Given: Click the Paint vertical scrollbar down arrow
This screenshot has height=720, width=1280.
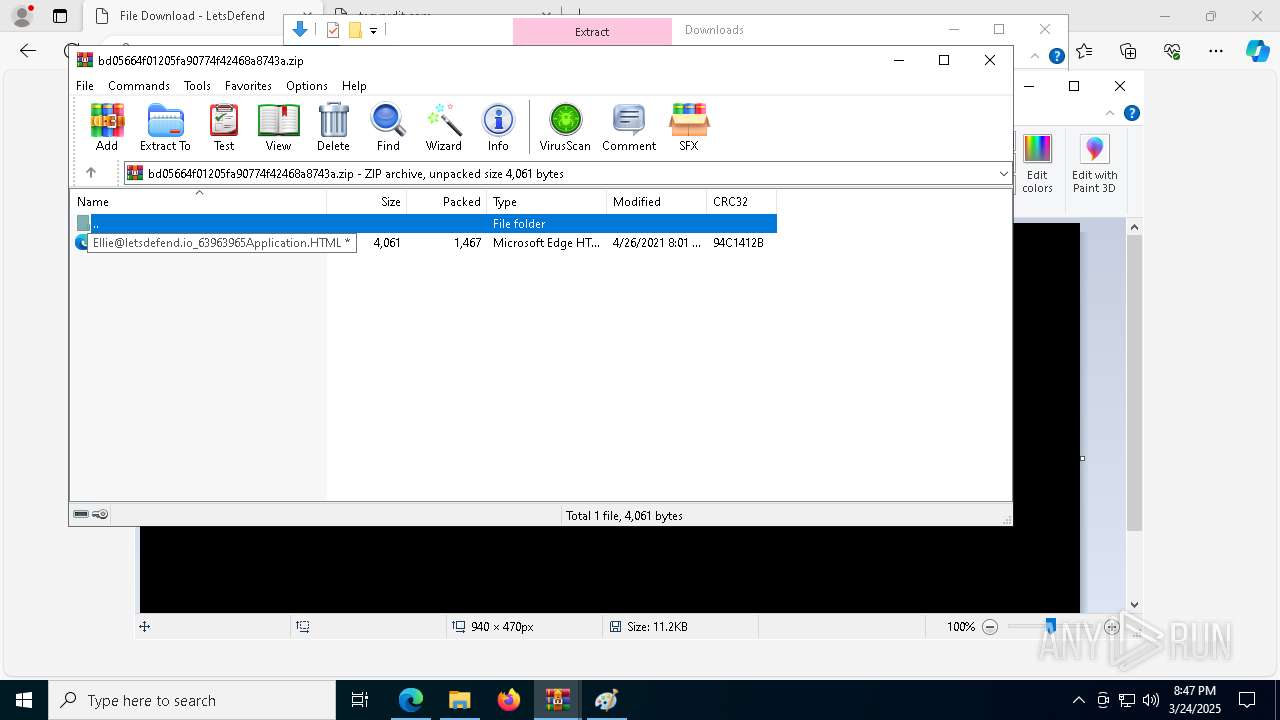Looking at the screenshot, I should click(x=1134, y=604).
